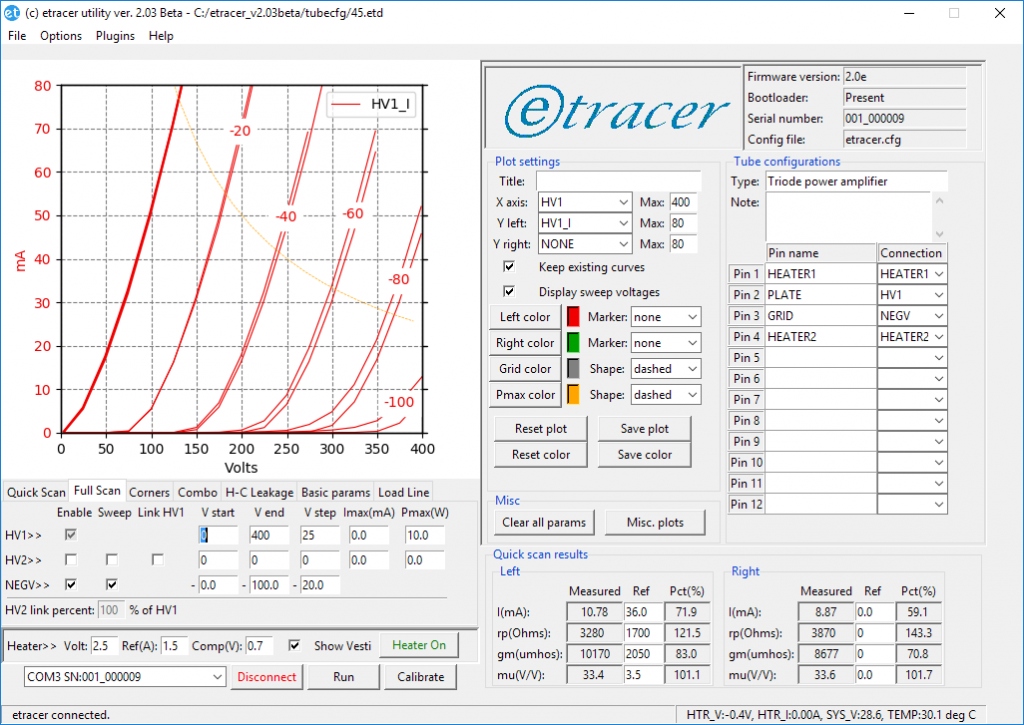This screenshot has height=725, width=1024.
Task: Toggle the NEGV Enable checkbox
Action: (x=71, y=585)
